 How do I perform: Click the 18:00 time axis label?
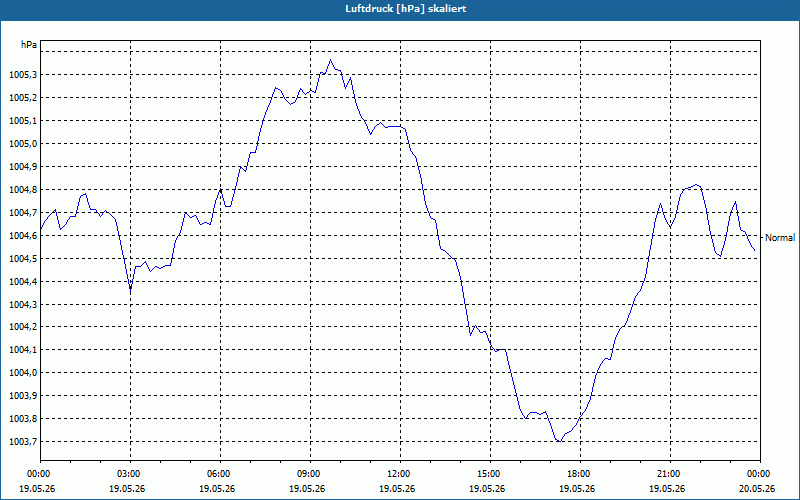[580, 474]
